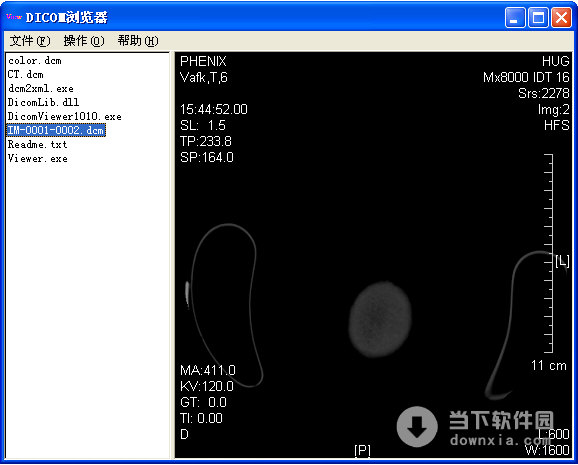Select dcm2xml.exe file entry
Screen dimensions: 578x465
click(x=41, y=89)
